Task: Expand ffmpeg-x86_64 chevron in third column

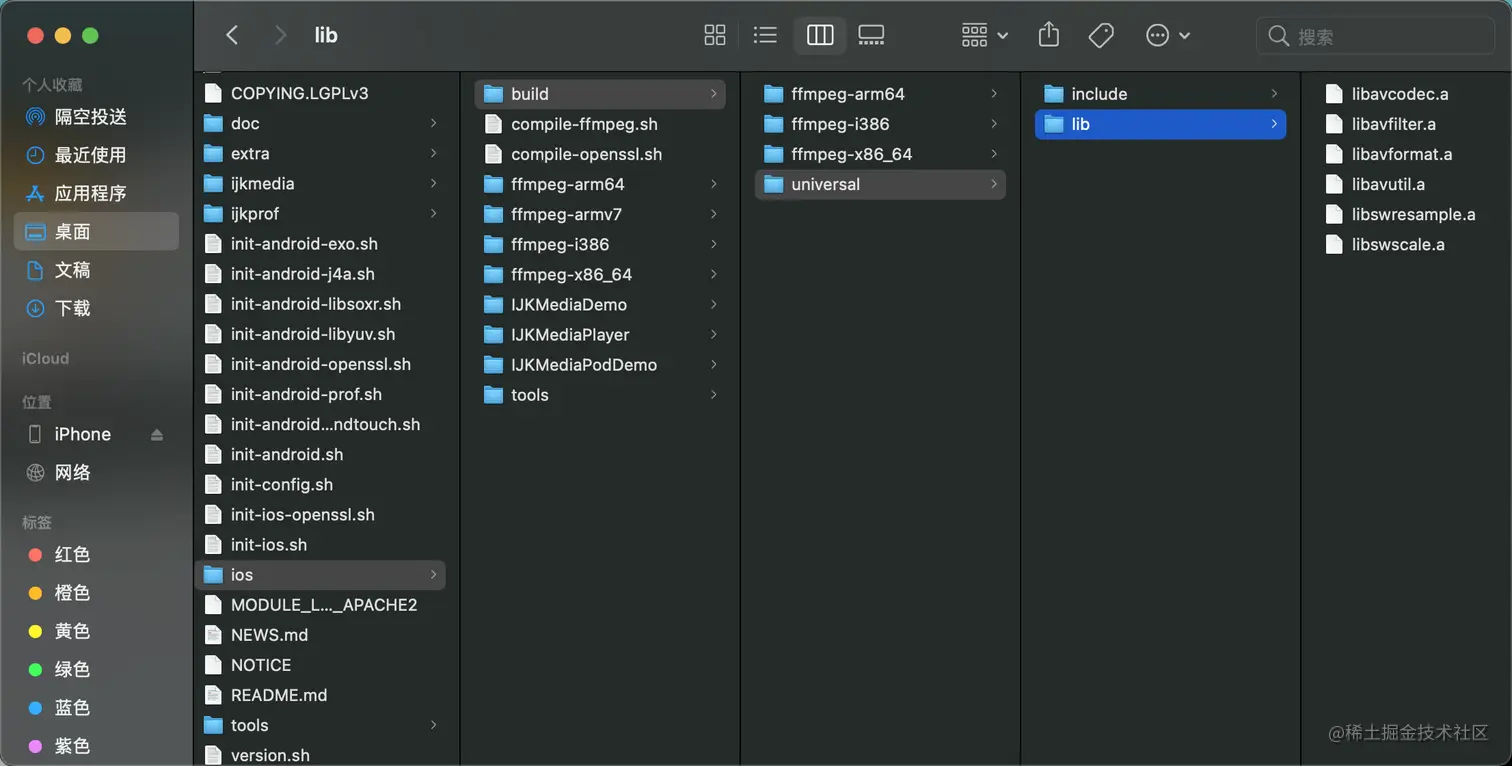Action: pos(994,154)
